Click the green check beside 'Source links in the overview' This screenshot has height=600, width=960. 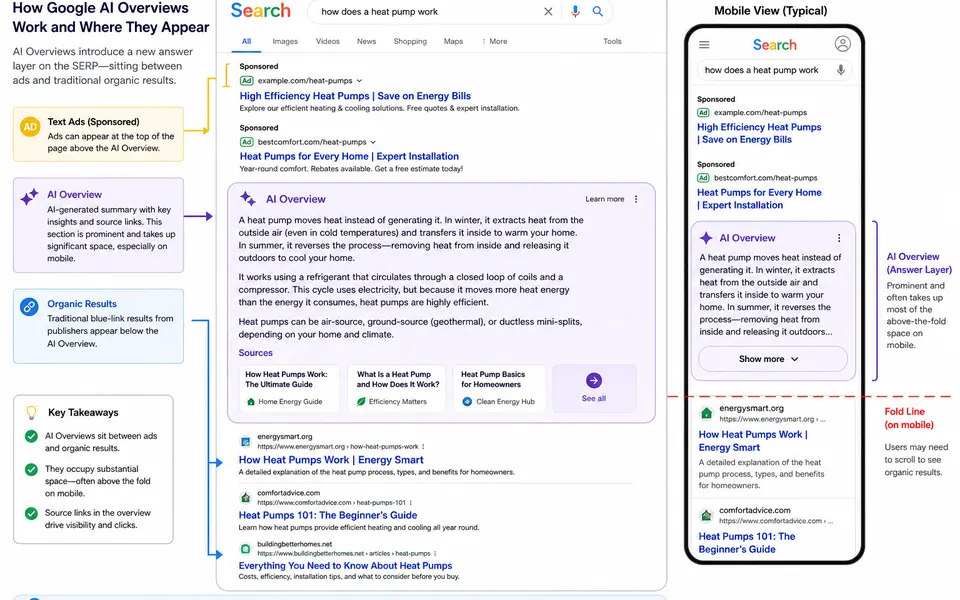[31, 513]
